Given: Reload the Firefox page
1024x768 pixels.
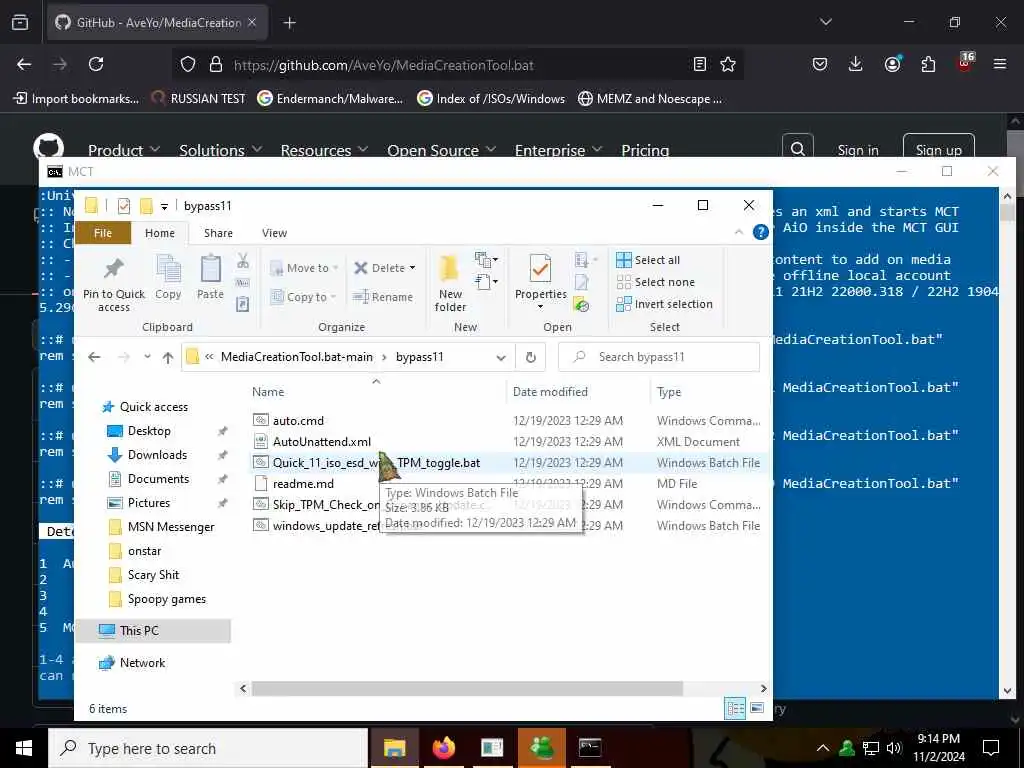Looking at the screenshot, I should (96, 64).
